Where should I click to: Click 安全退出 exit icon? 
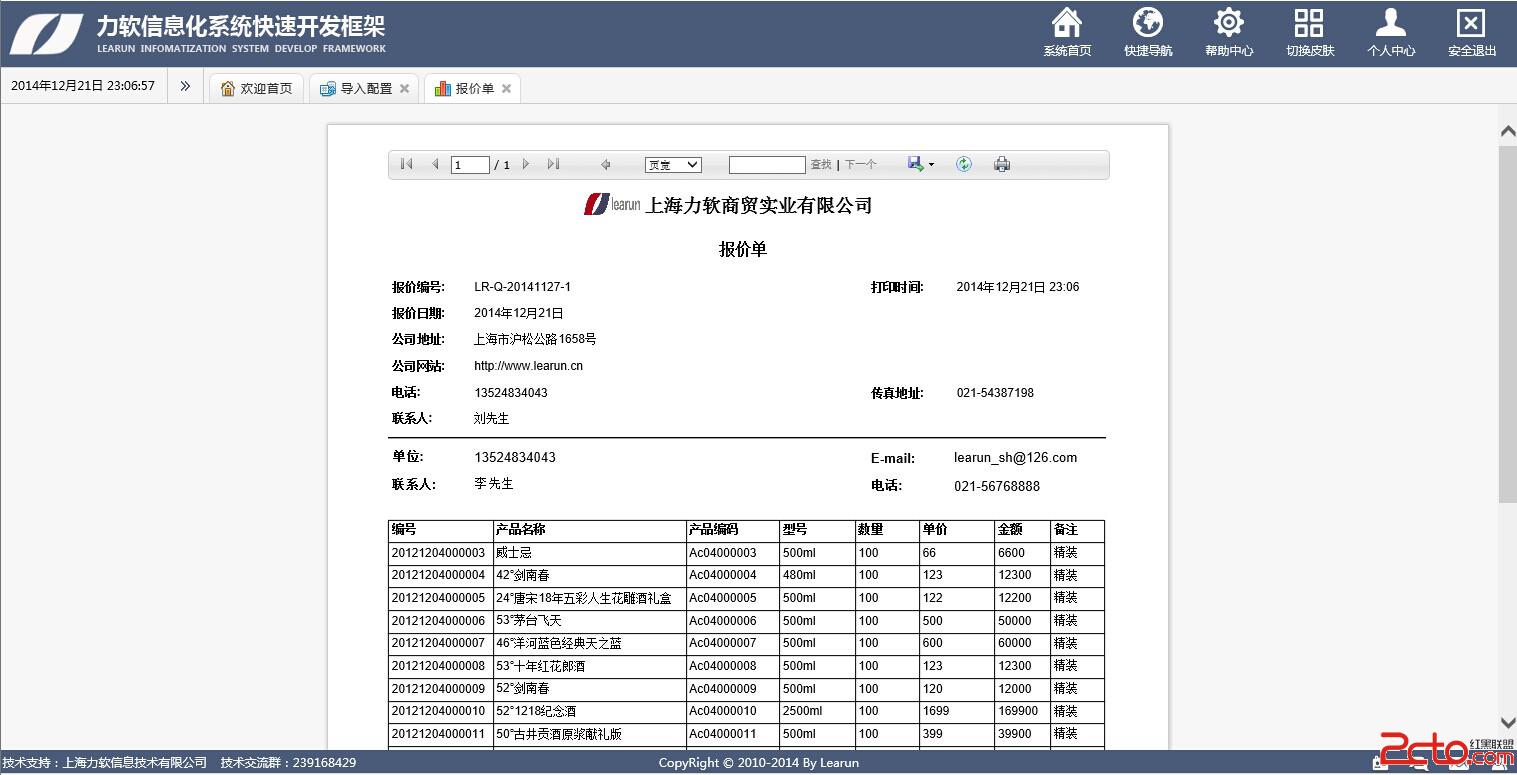tap(1471, 22)
